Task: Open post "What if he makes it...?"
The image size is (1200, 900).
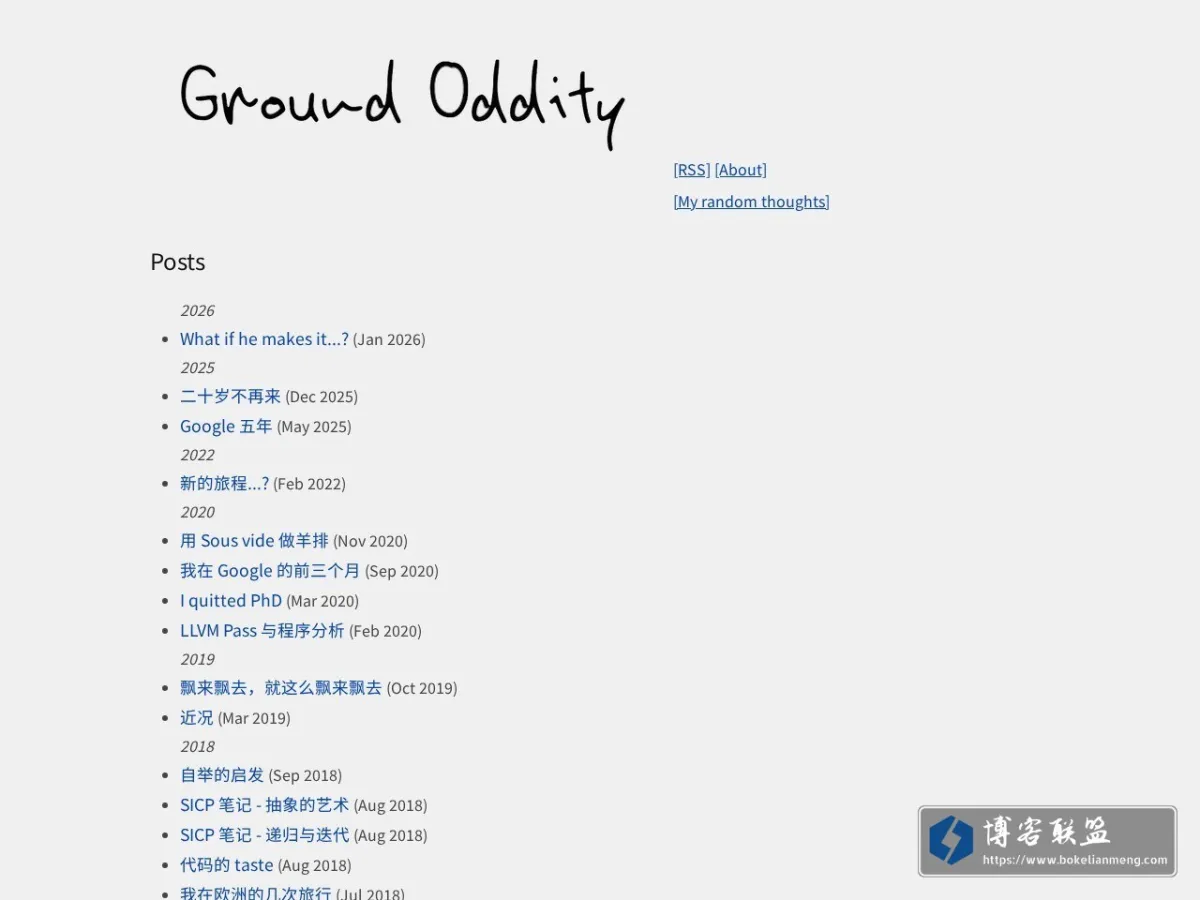Action: pyautogui.click(x=264, y=339)
